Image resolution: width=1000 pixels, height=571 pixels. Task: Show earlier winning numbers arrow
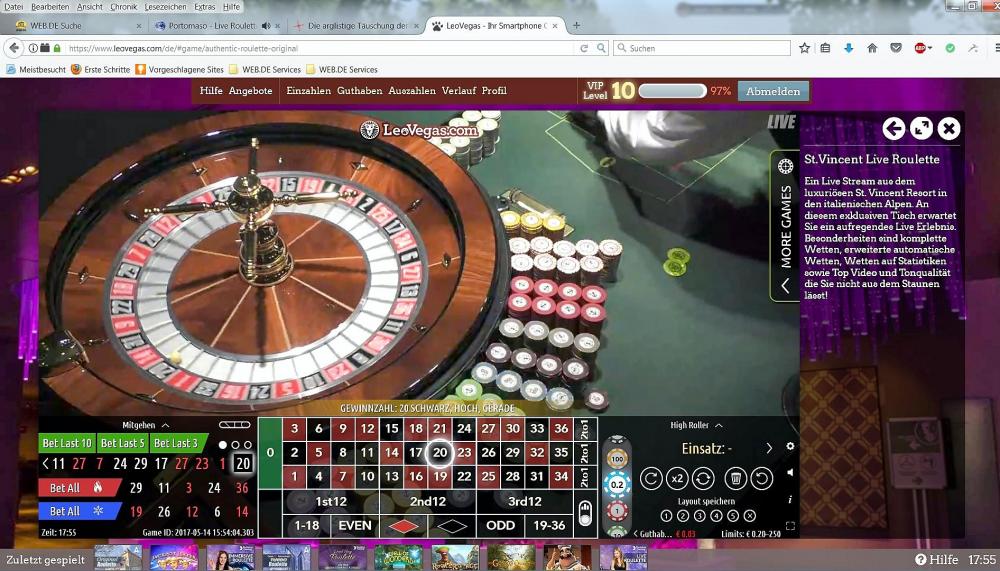click(x=45, y=464)
